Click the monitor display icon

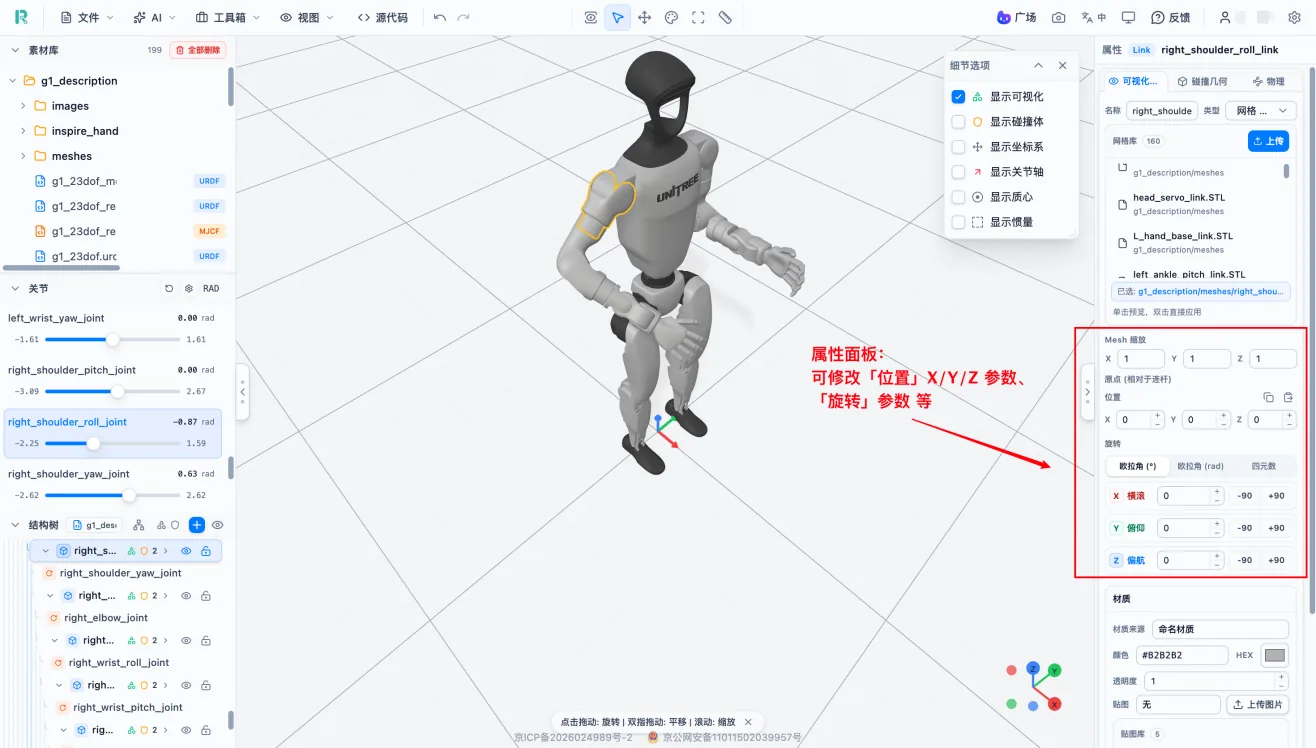tap(1129, 17)
